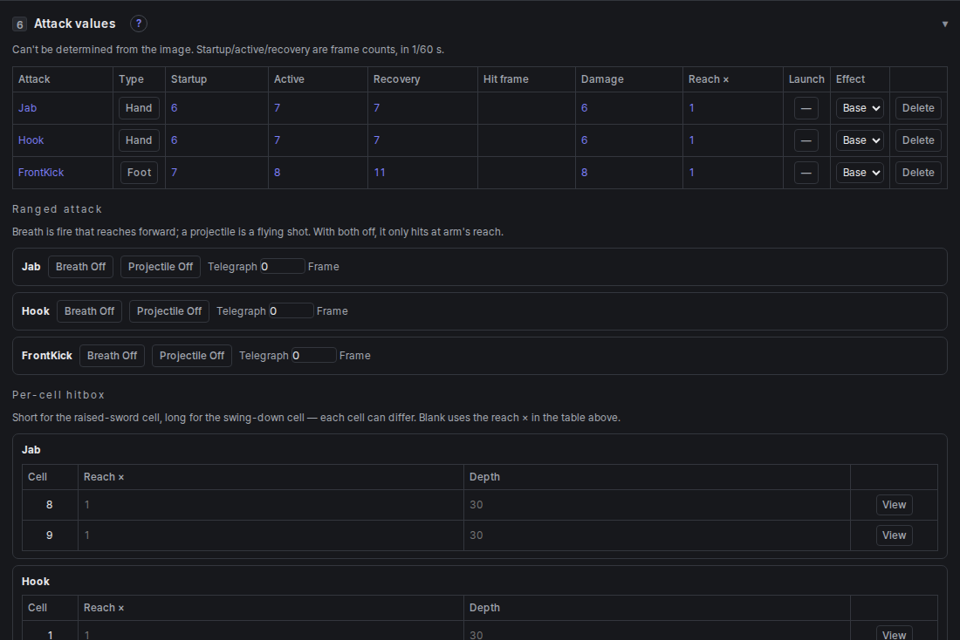Edit Reach × for Jab cell 8
This screenshot has height=640, width=960.
tap(271, 505)
